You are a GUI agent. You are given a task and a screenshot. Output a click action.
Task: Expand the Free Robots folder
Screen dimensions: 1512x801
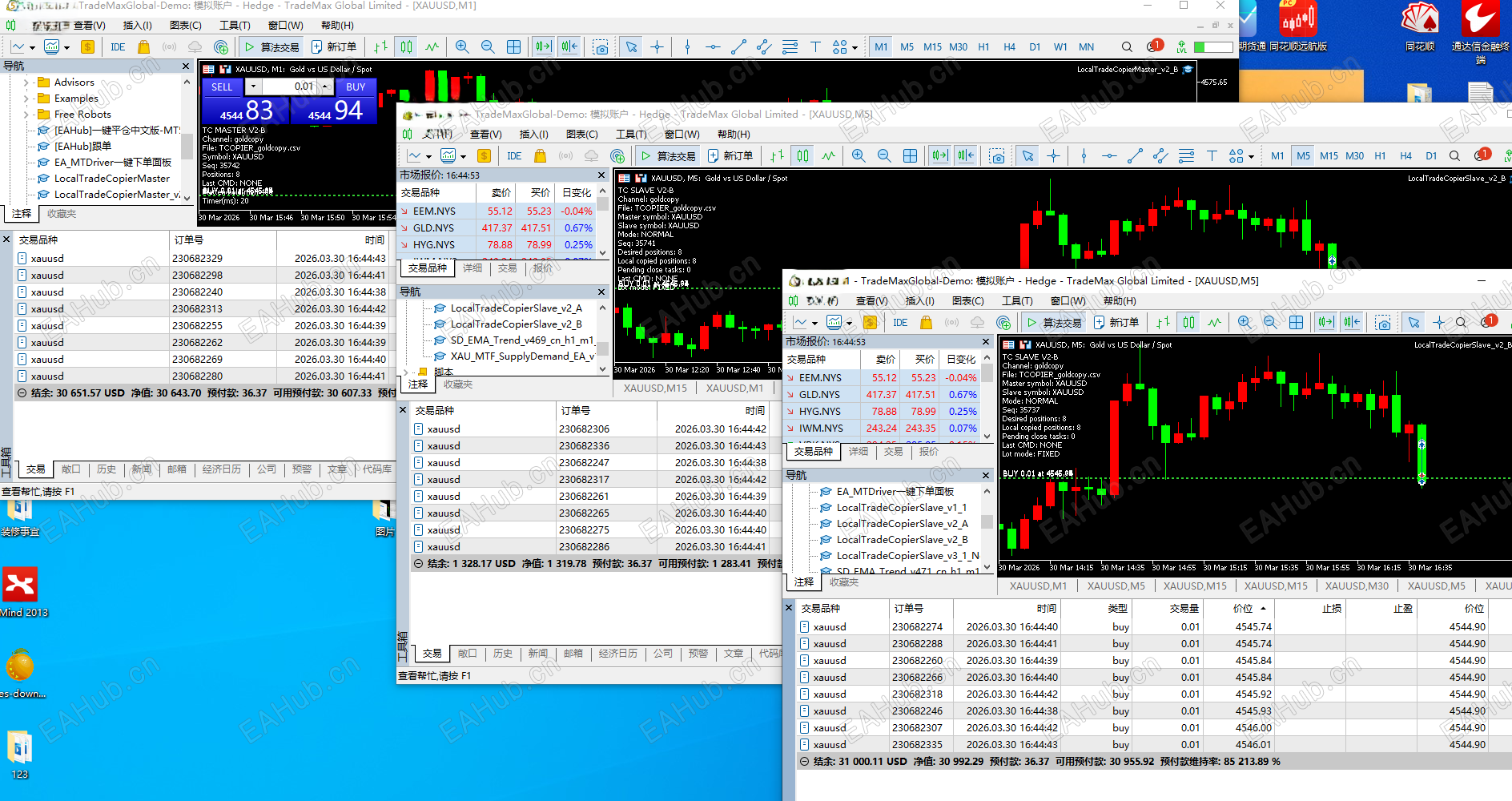pos(26,115)
